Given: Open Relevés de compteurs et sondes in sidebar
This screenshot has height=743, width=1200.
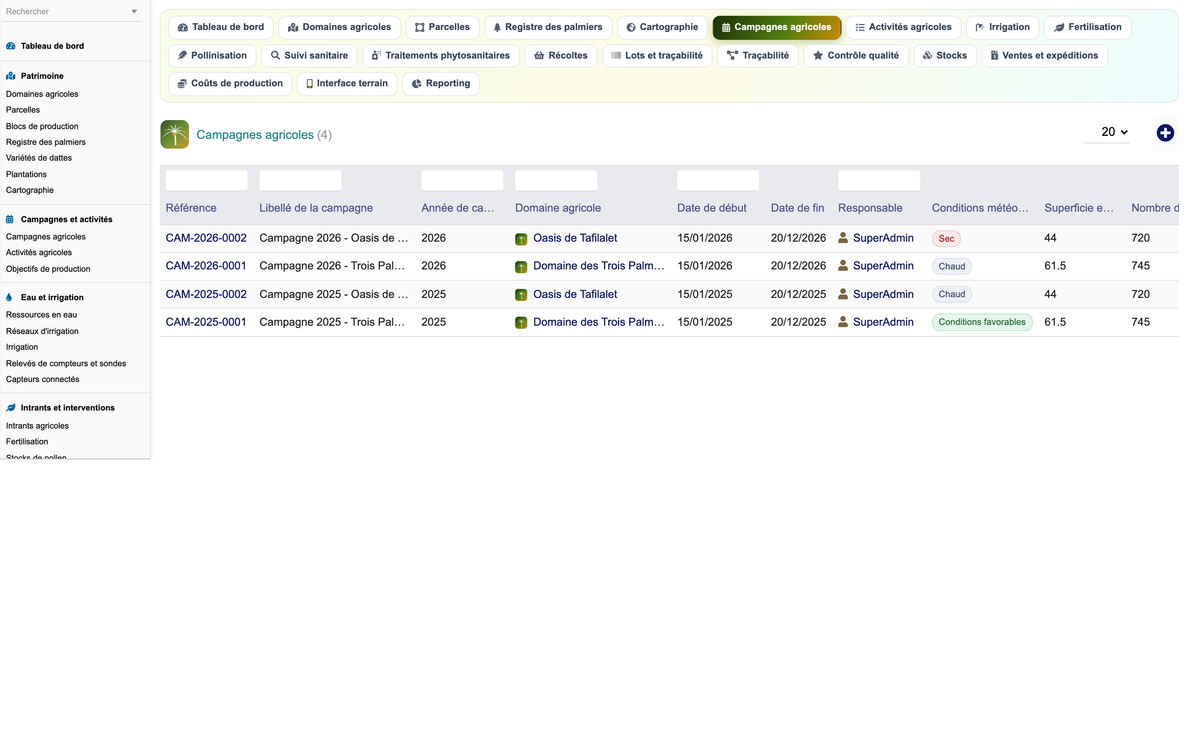Looking at the screenshot, I should click(x=66, y=363).
